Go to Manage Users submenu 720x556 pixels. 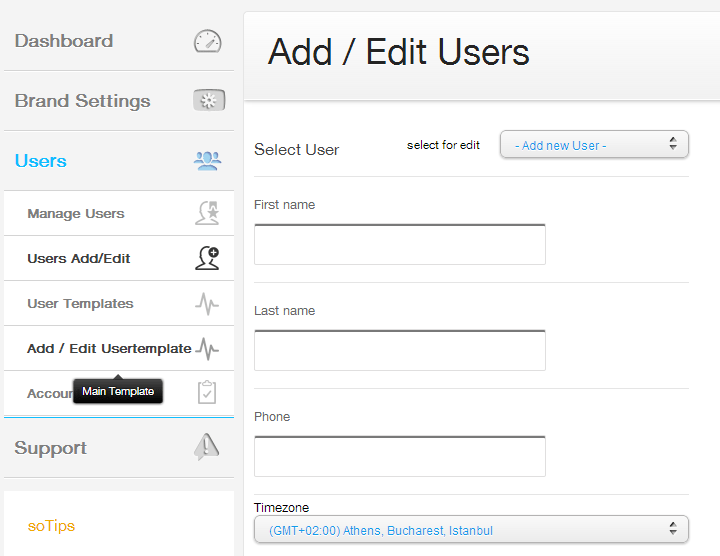click(119, 213)
